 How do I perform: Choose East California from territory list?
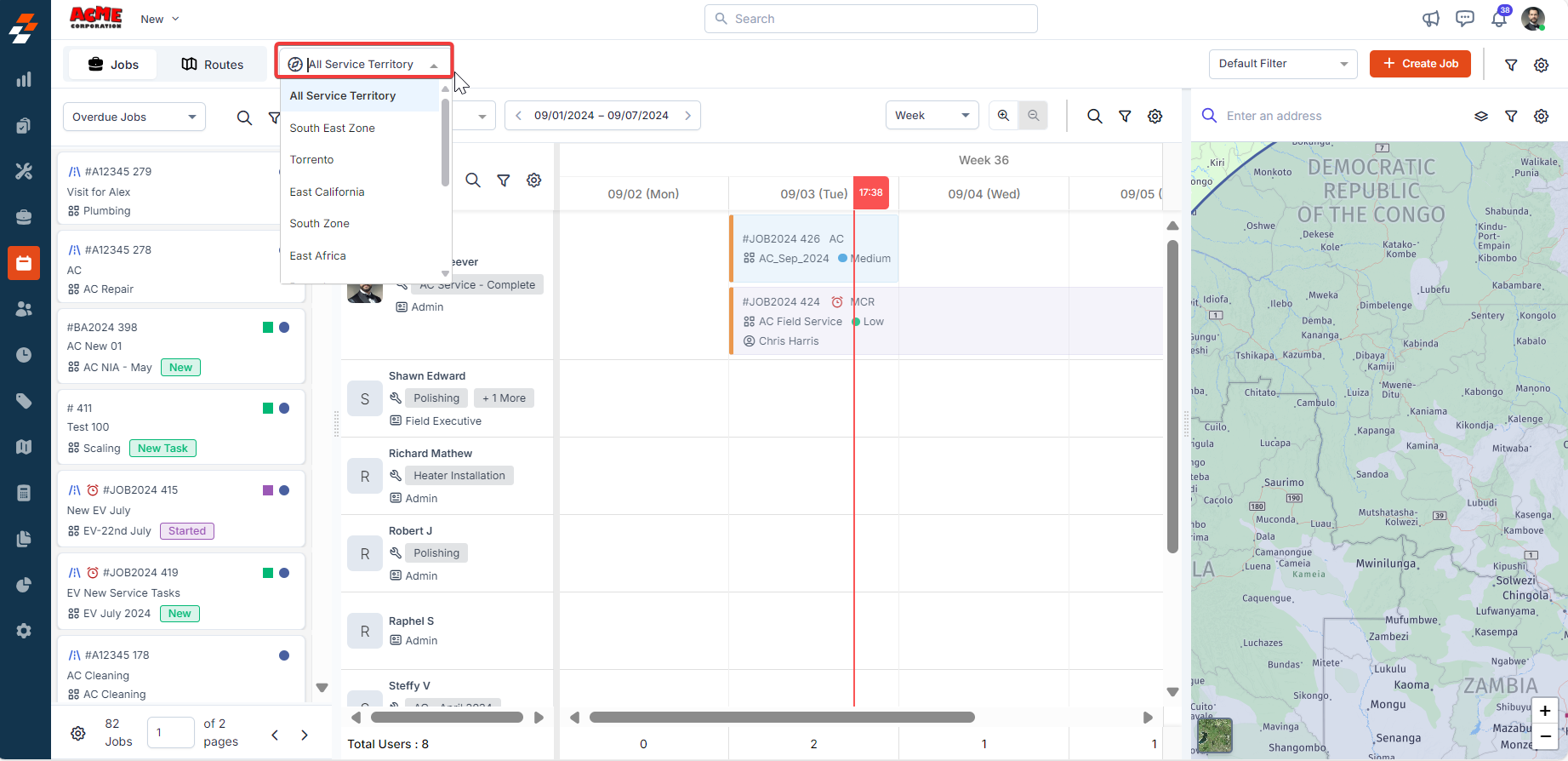pos(328,192)
